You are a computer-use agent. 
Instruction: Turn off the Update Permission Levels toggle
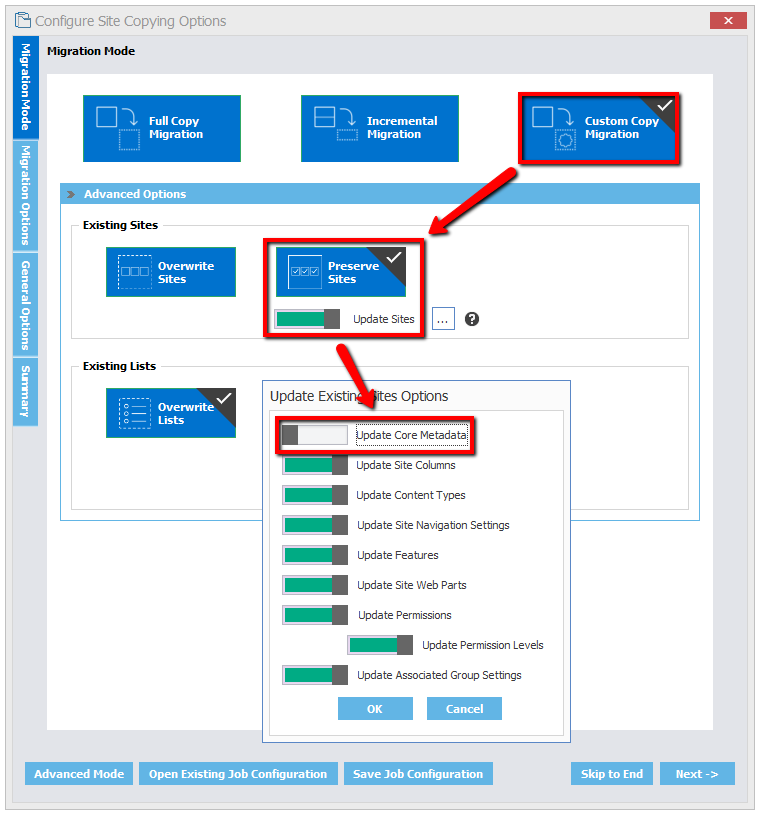coord(380,645)
